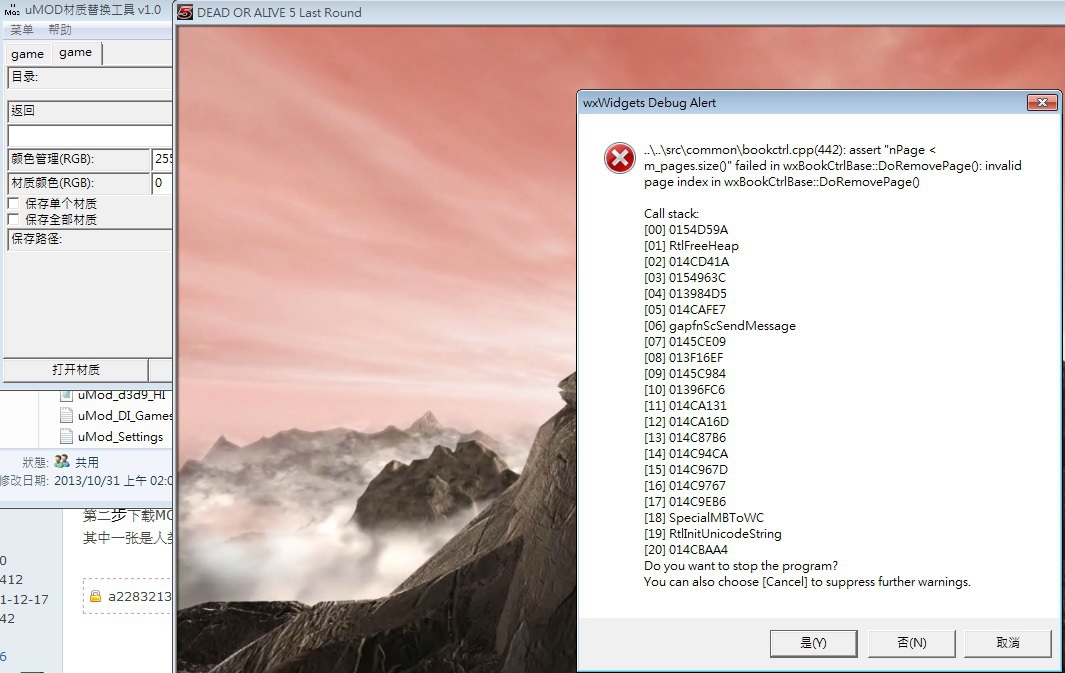The height and width of the screenshot is (673, 1065).
Task: Select the uMod_Settings file icon
Action: click(66, 436)
